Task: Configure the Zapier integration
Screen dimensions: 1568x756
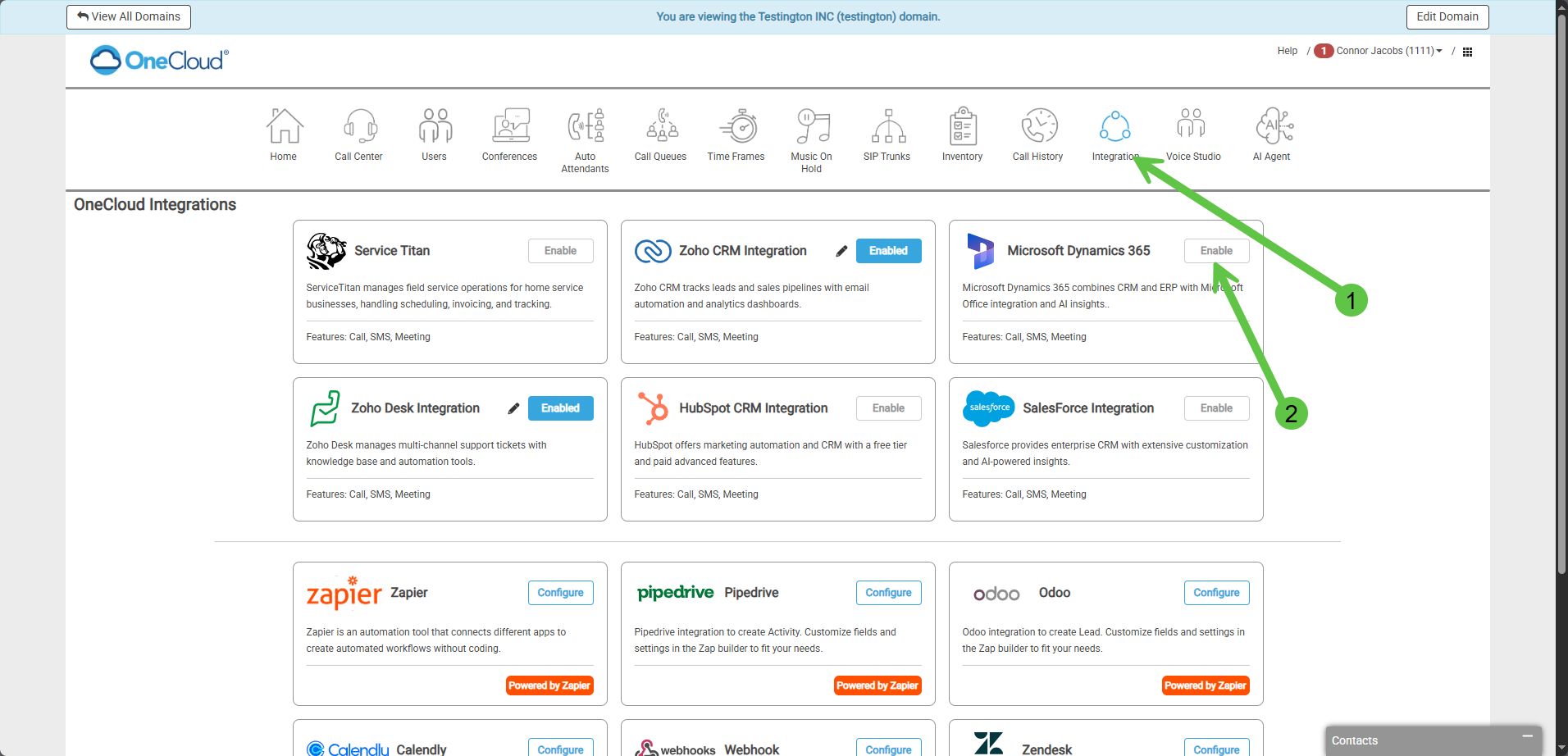Action: point(560,593)
